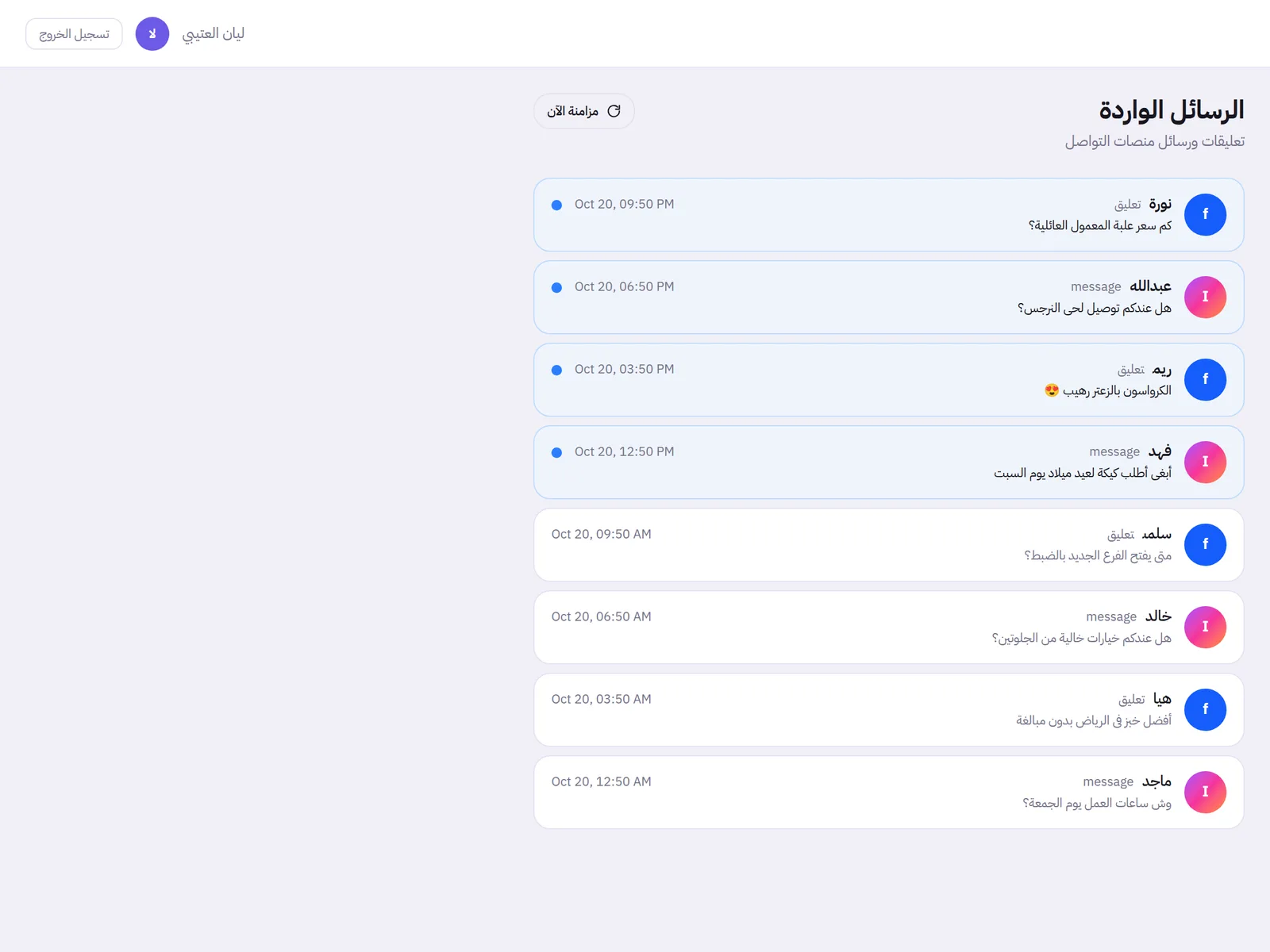
Task: Click Facebook icon on سلمى's comment
Action: 1205,545
